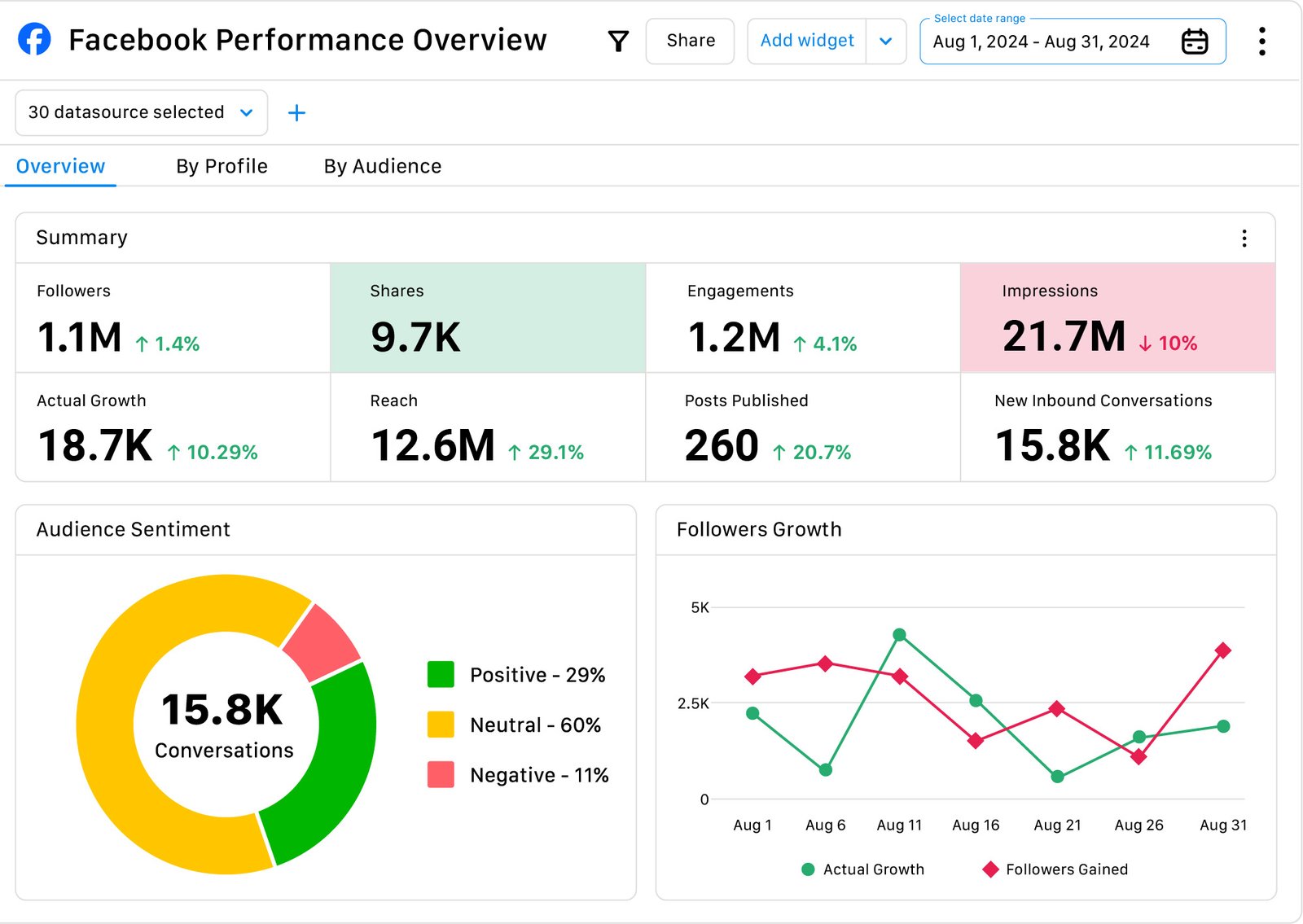Expand the Add widget dropdown arrow

886,42
